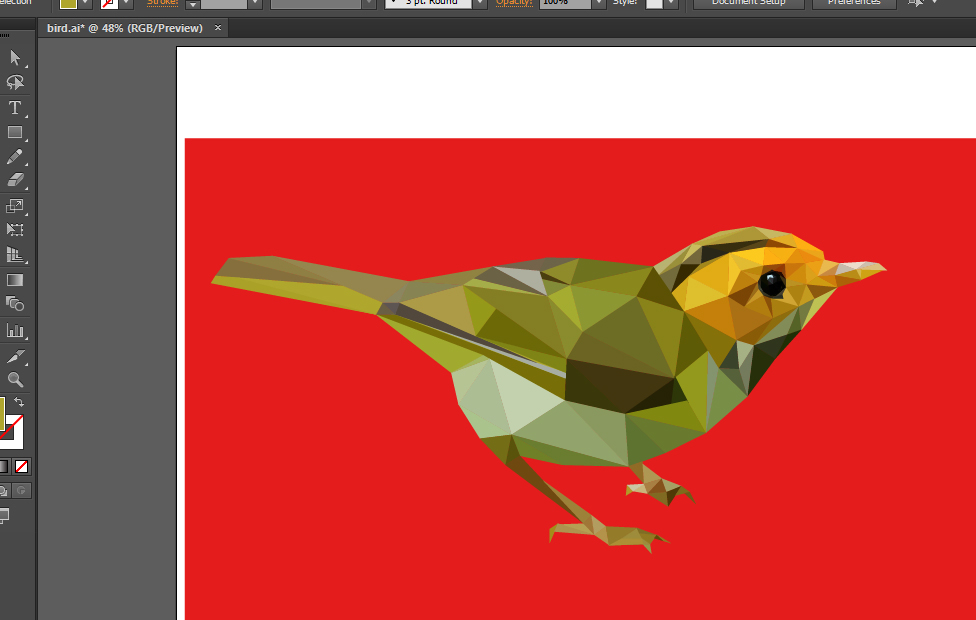This screenshot has width=976, height=620.
Task: Select the Pencil tool
Action: click(x=15, y=157)
